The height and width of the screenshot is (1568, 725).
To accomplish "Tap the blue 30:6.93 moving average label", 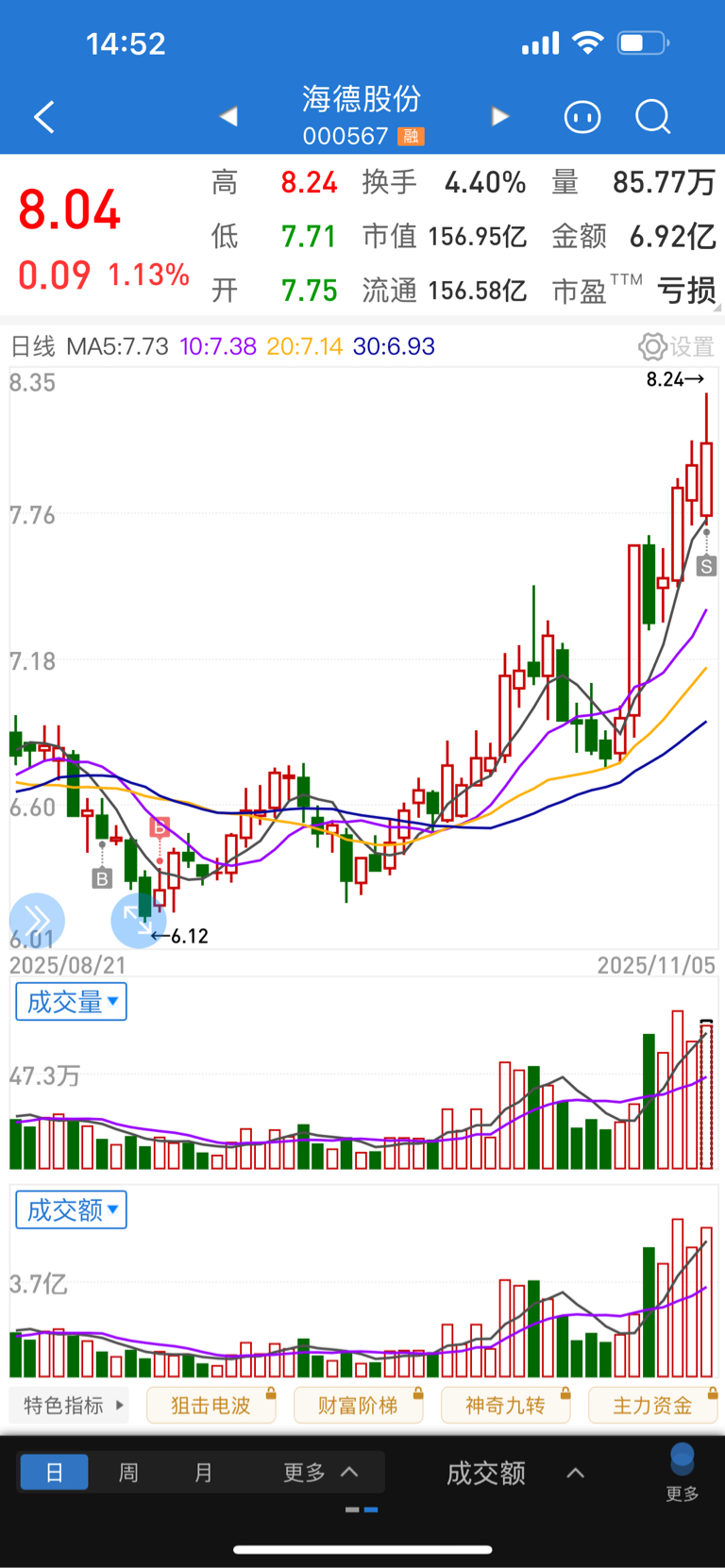I will tap(394, 346).
